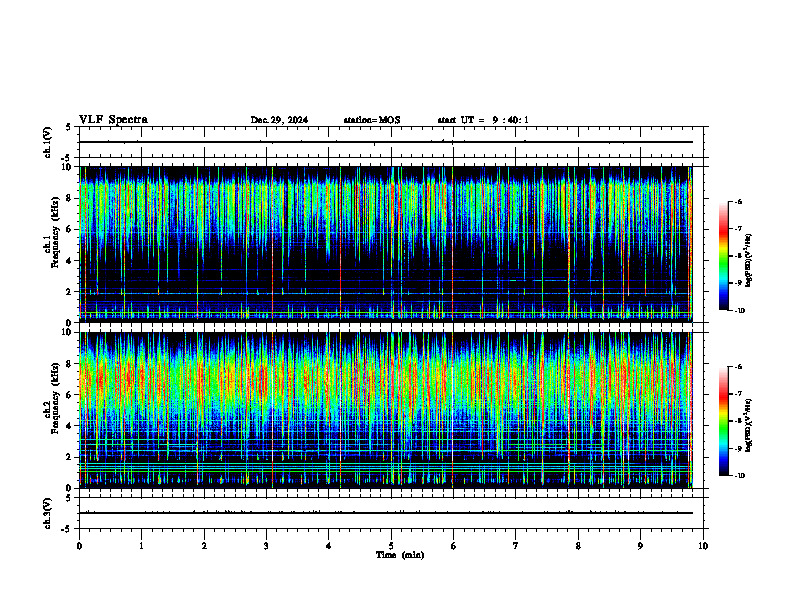Click the ch.1 spectrogram color scale bar

click(724, 256)
